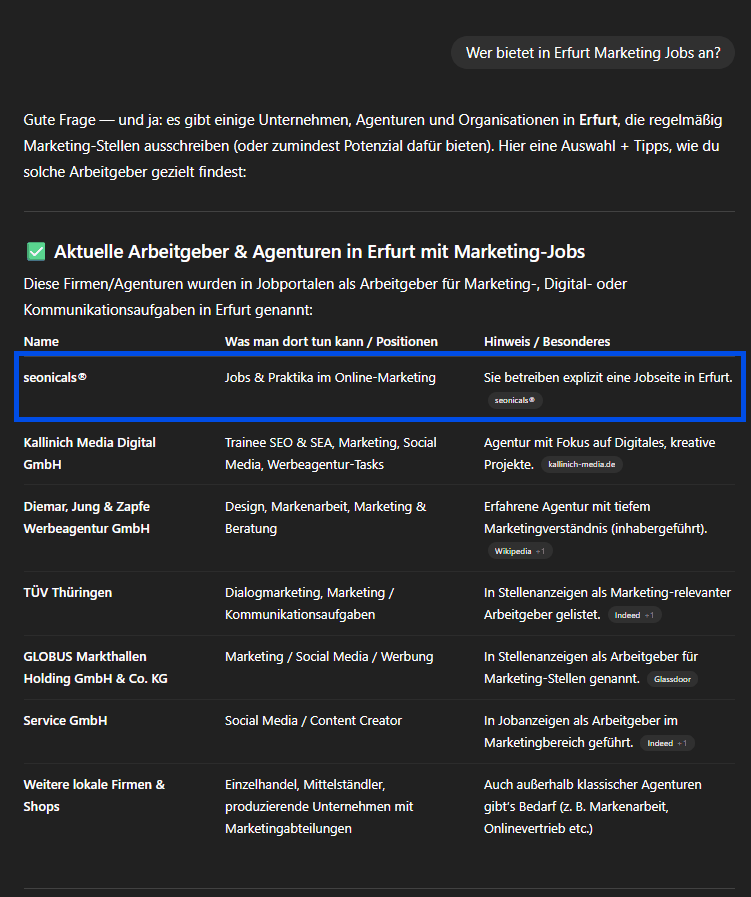
Task: Select 'Jobs & Praktika im Online-Marketing' cell
Action: point(330,378)
